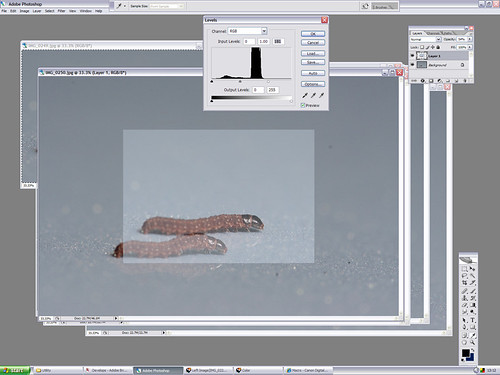
Task: Open the Sample Size dropdown in options bar
Action: (x=167, y=6)
